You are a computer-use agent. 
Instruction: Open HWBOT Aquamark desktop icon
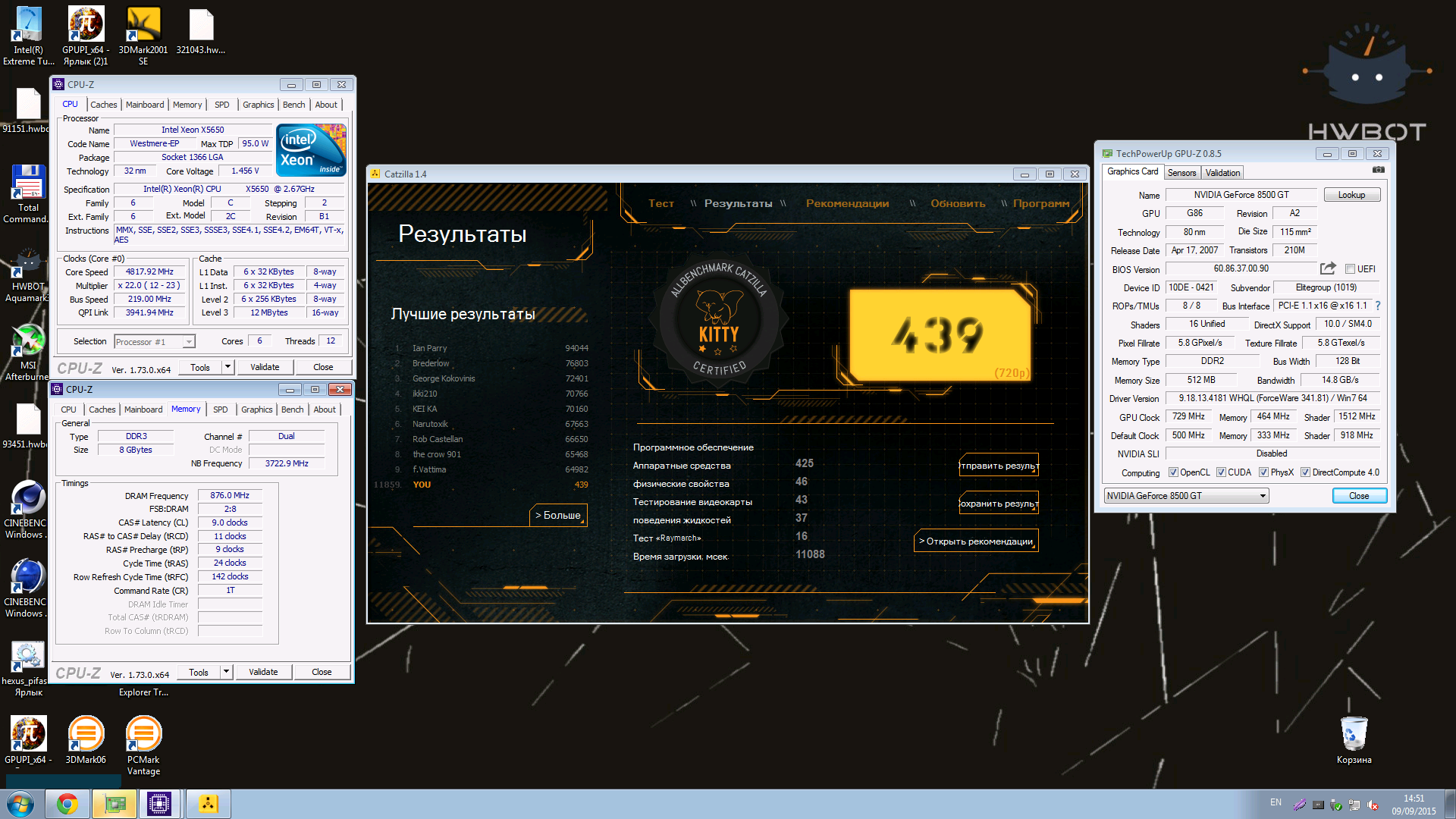click(x=28, y=275)
